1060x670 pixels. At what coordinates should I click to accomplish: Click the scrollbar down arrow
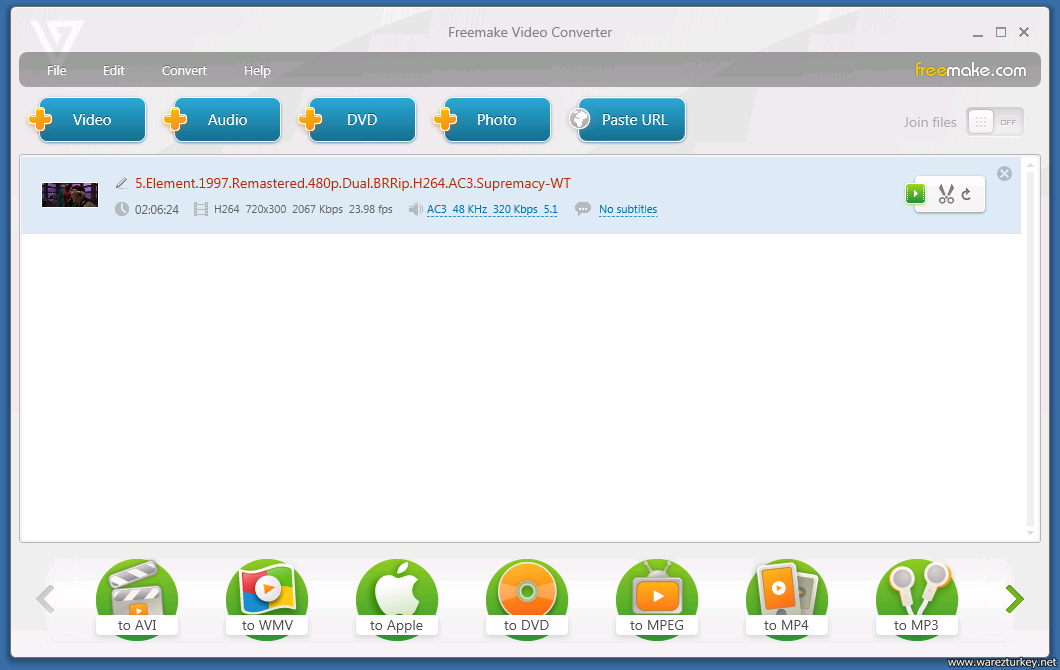pos(1030,533)
